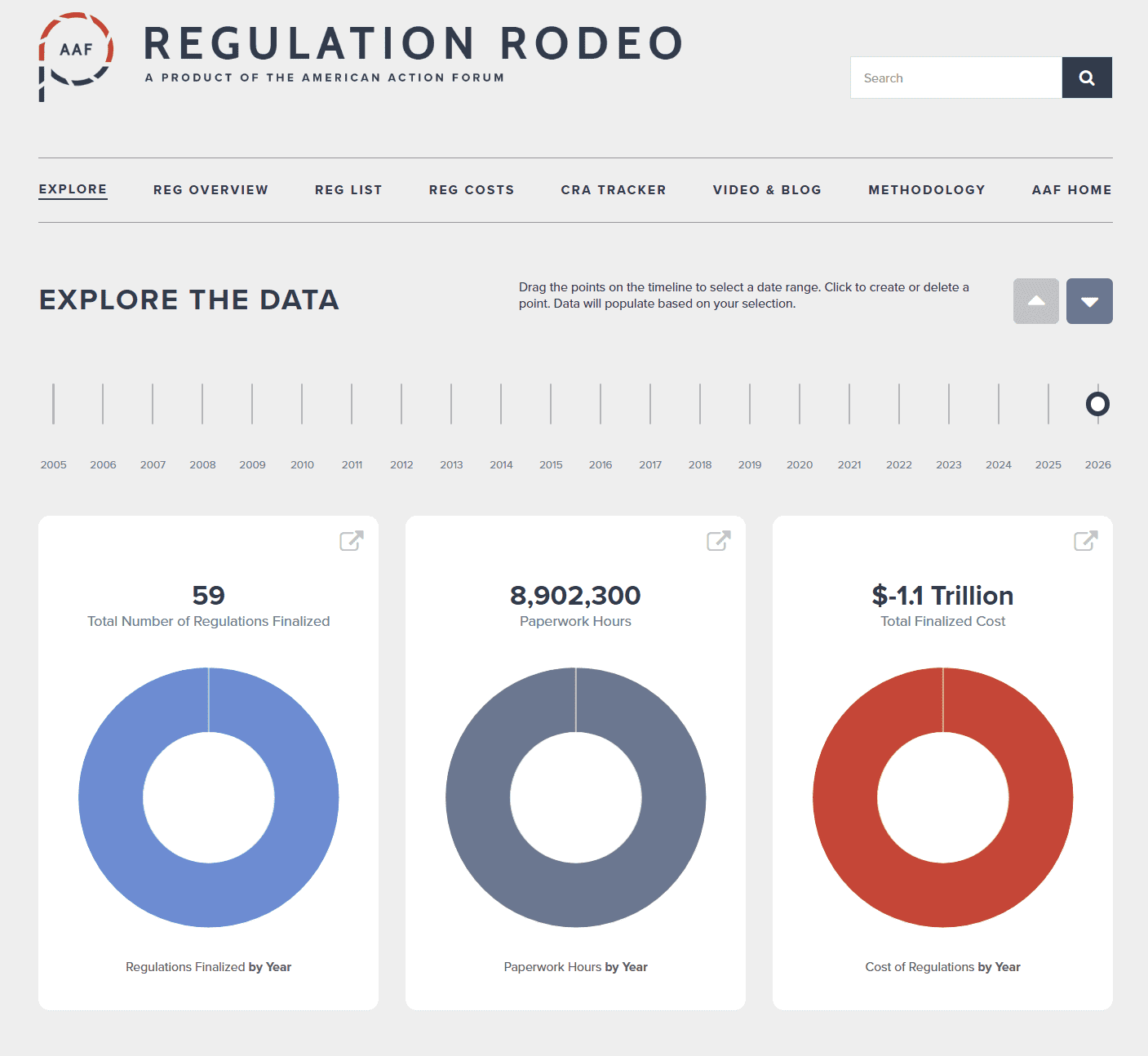Viewport: 1148px width, 1056px height.
Task: Click the red Cost of Regulations donut
Action: 845,797
